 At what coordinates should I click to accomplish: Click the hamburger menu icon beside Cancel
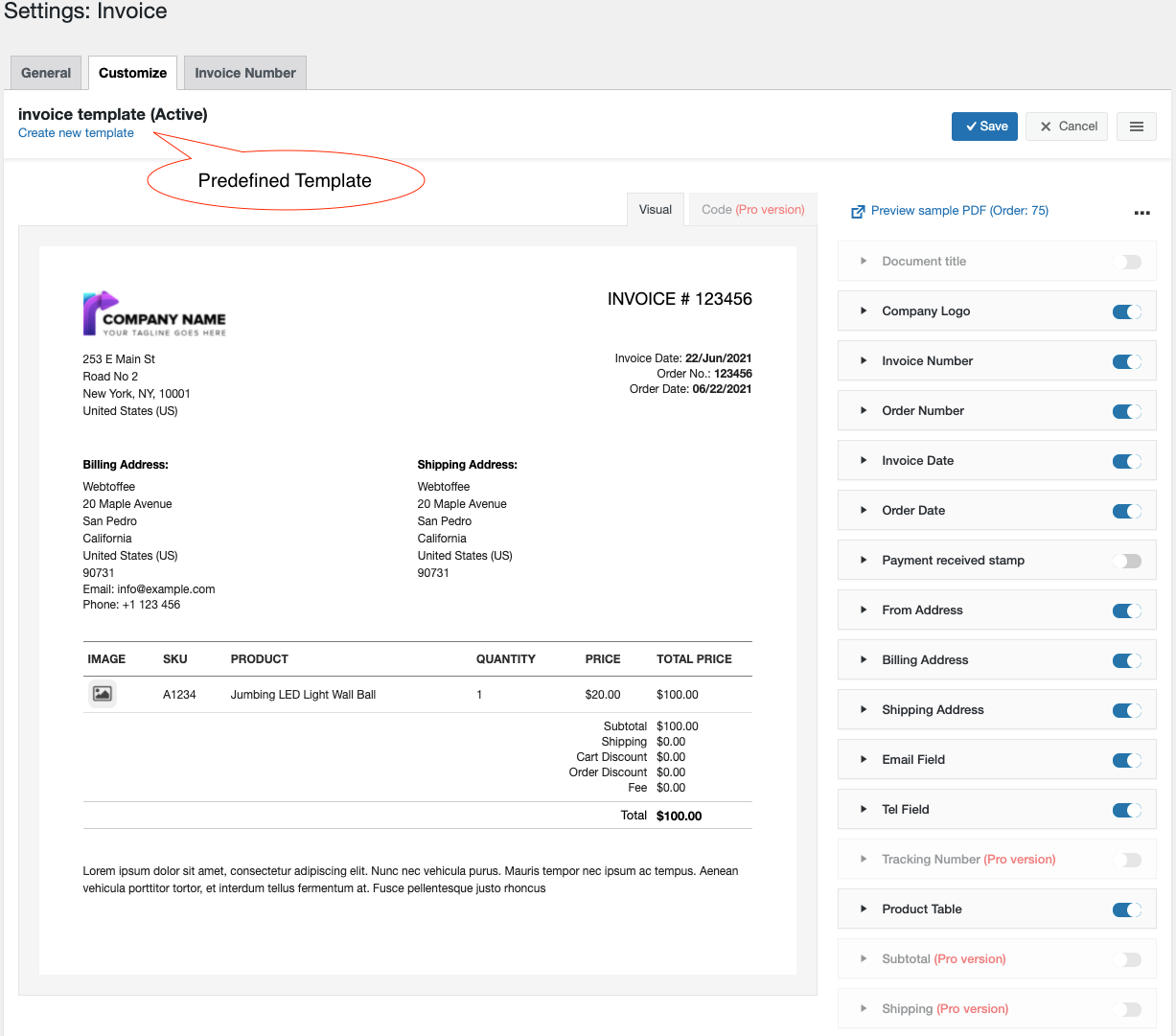[1136, 127]
